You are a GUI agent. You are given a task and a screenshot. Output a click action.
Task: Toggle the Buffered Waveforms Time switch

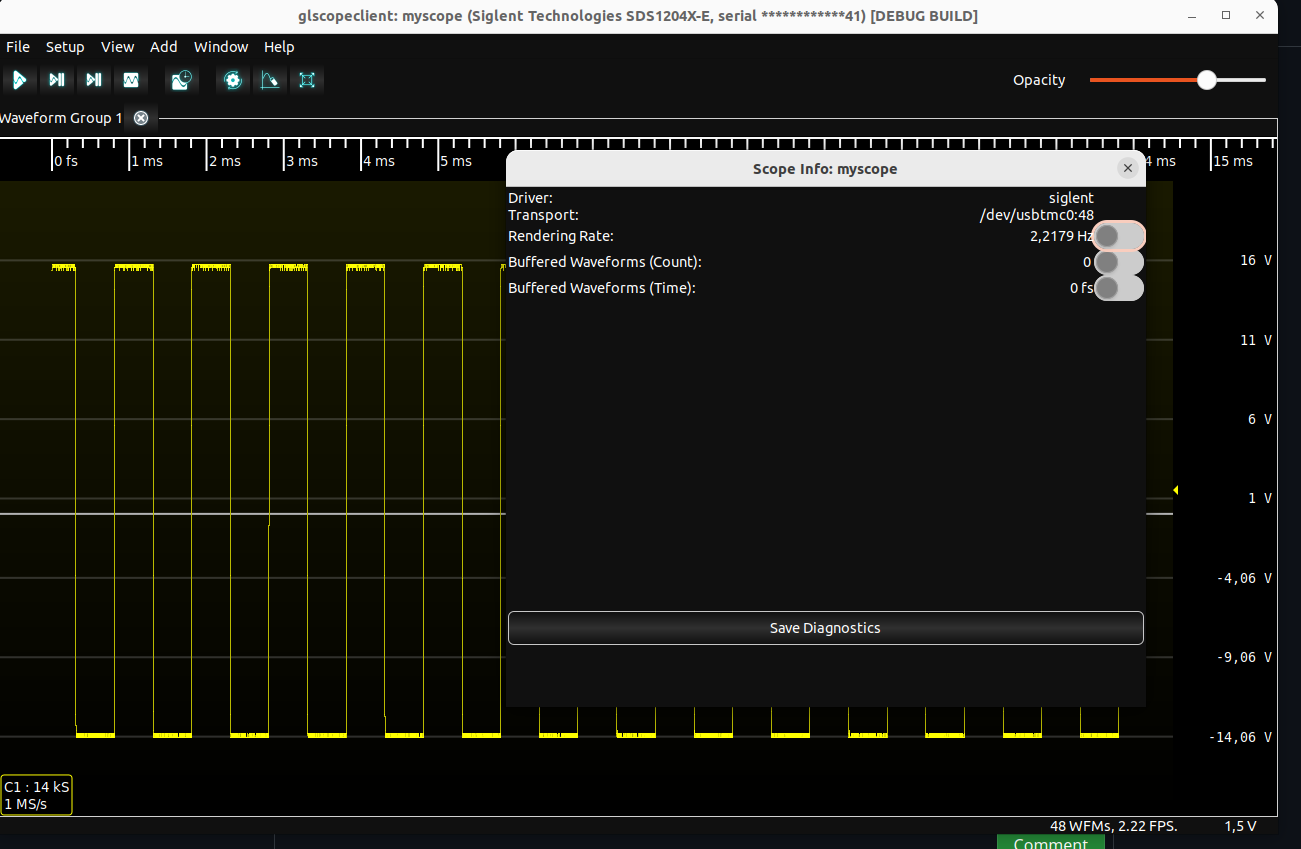pyautogui.click(x=1117, y=288)
